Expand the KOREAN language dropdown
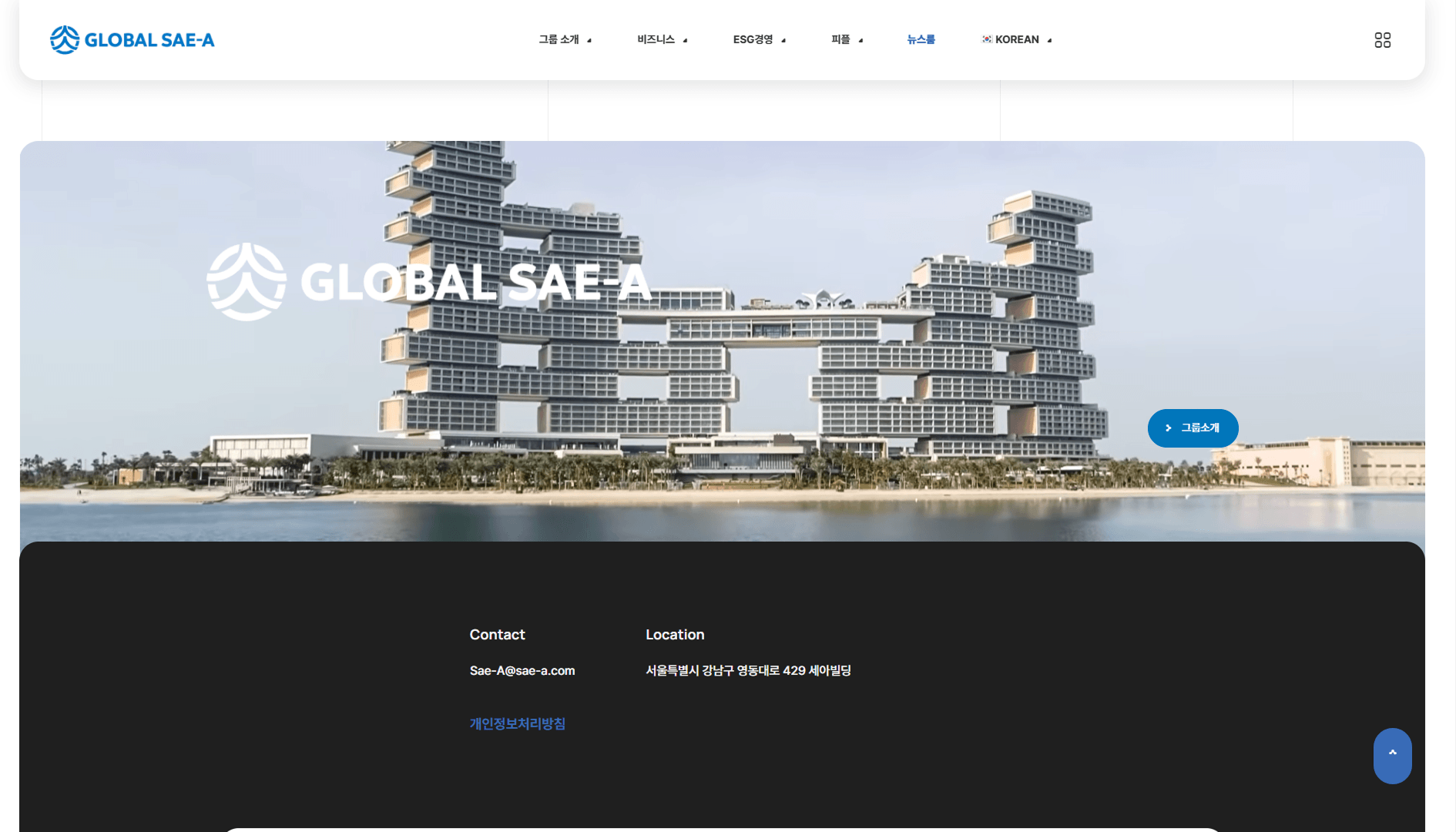 (1017, 39)
